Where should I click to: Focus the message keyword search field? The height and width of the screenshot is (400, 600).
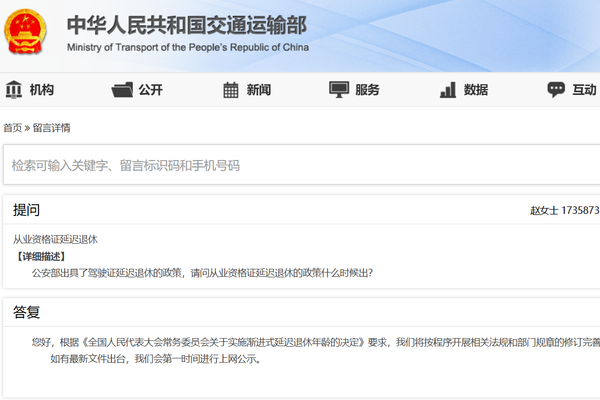(300, 165)
